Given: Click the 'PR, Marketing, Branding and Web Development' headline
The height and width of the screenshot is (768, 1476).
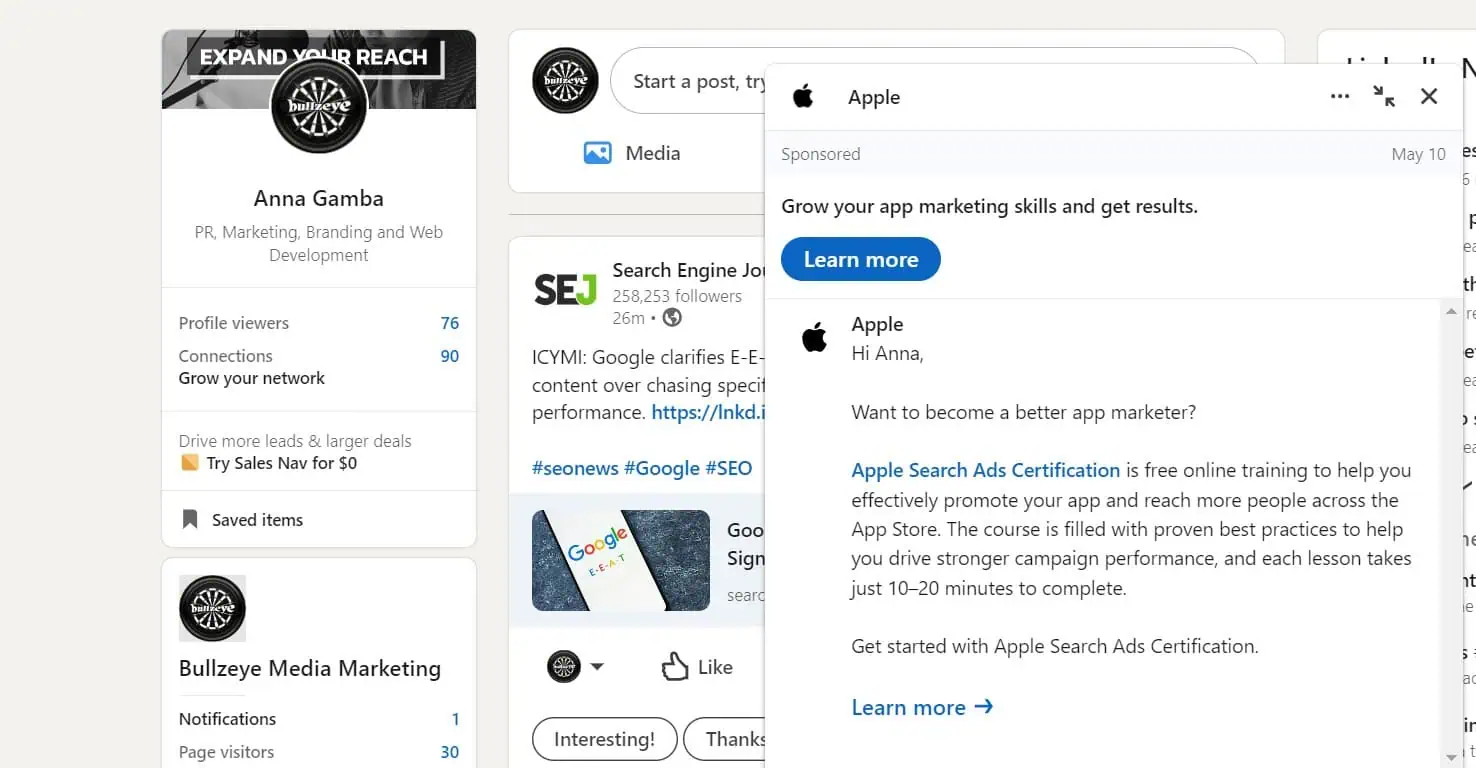Looking at the screenshot, I should point(319,243).
